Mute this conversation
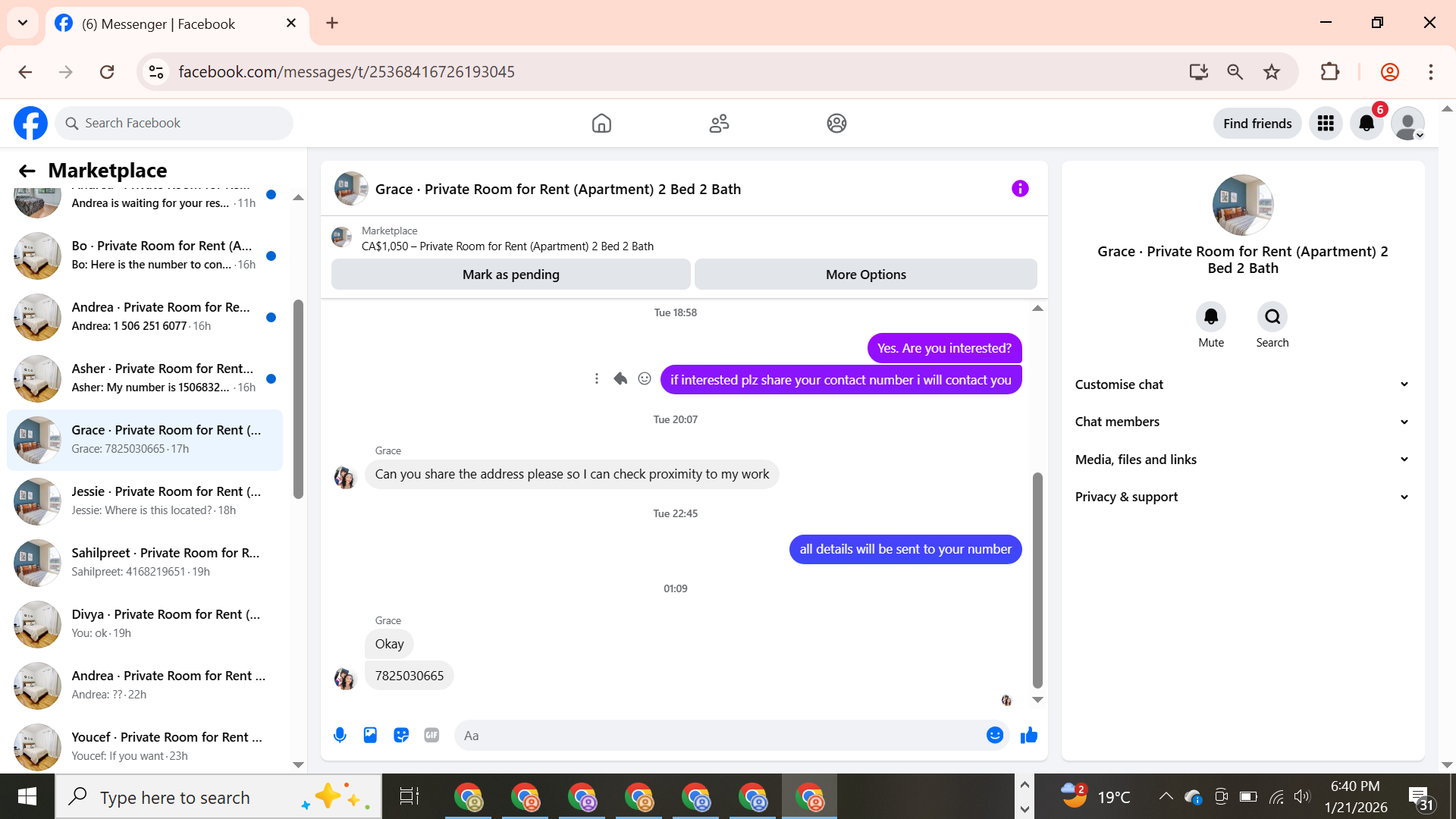Viewport: 1456px width, 819px height. click(x=1210, y=317)
